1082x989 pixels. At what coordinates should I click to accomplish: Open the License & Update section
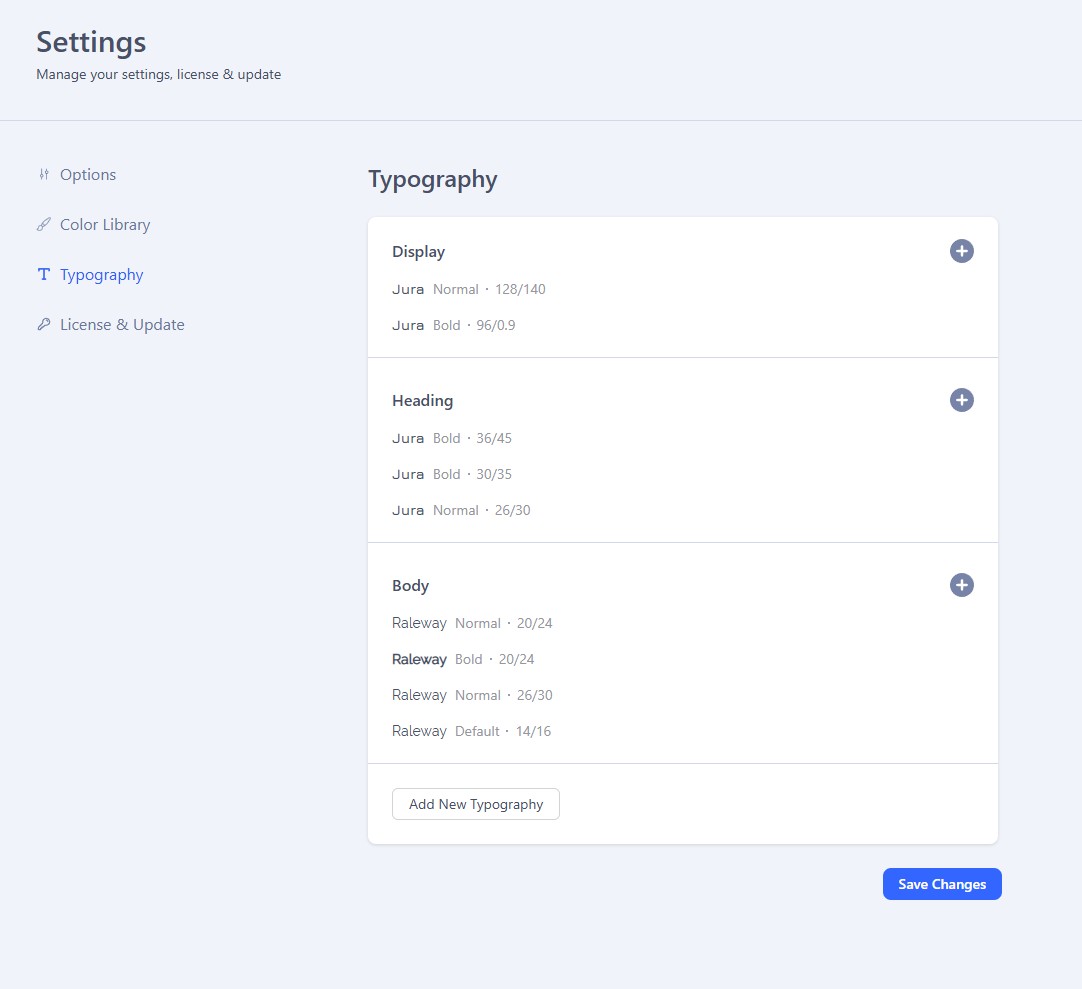click(122, 325)
